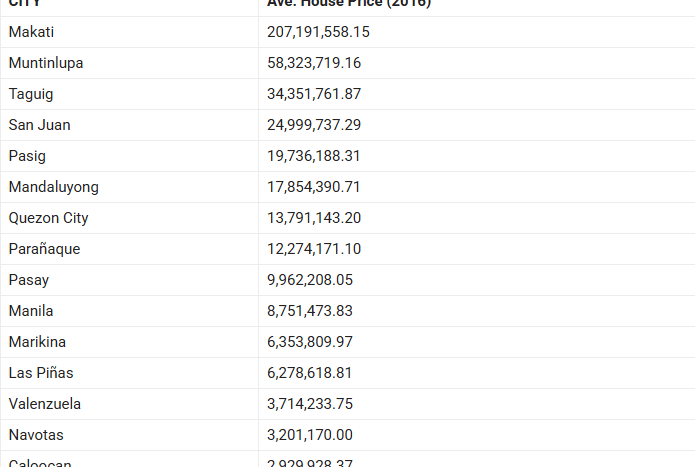Click the Quezon City cell
This screenshot has width=695, height=467.
tap(48, 218)
